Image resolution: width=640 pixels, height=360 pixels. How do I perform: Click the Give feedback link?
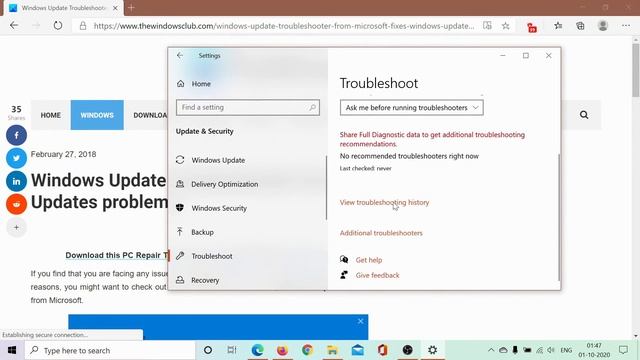click(377, 276)
